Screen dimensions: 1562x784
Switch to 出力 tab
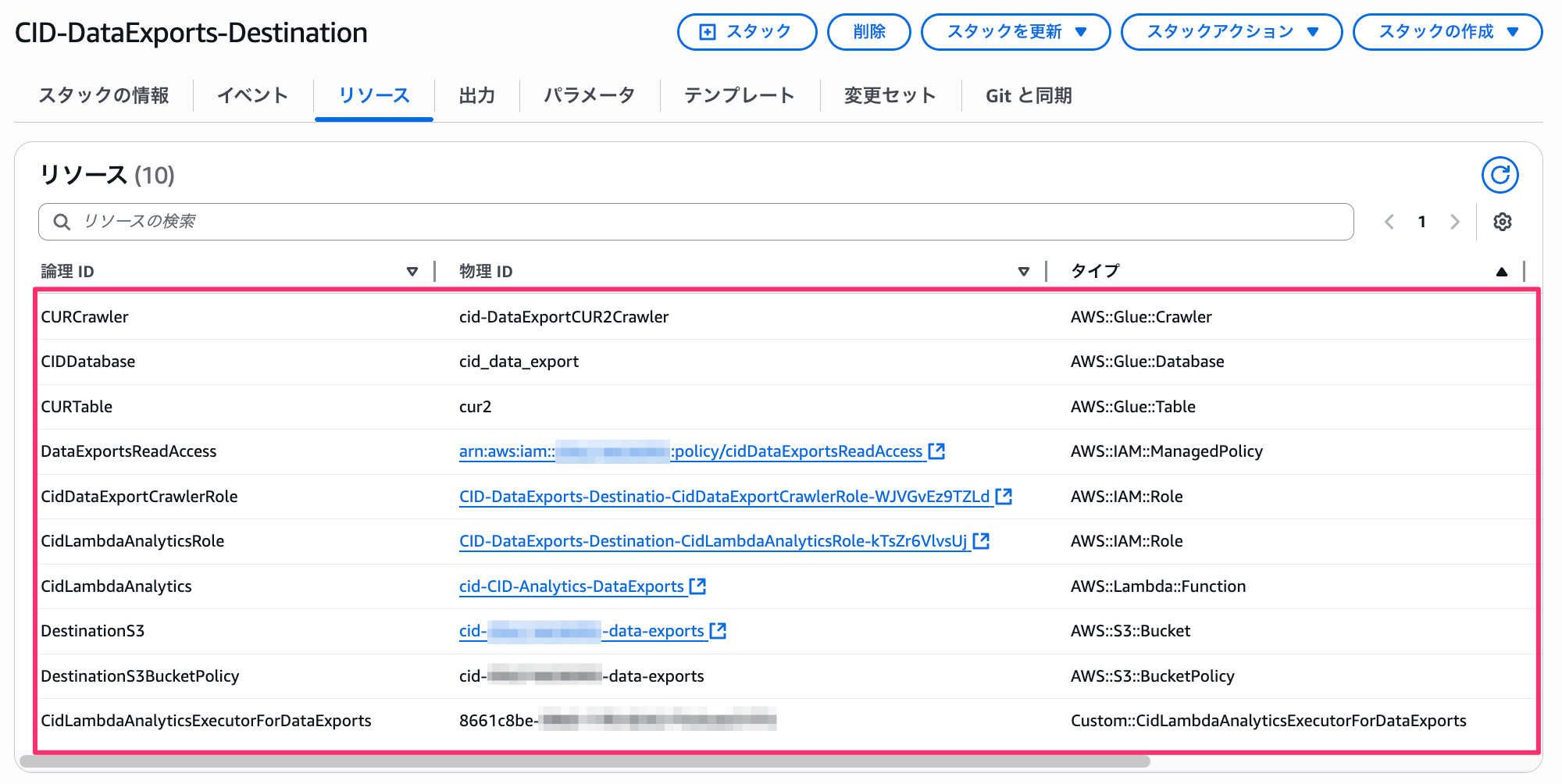point(477,95)
